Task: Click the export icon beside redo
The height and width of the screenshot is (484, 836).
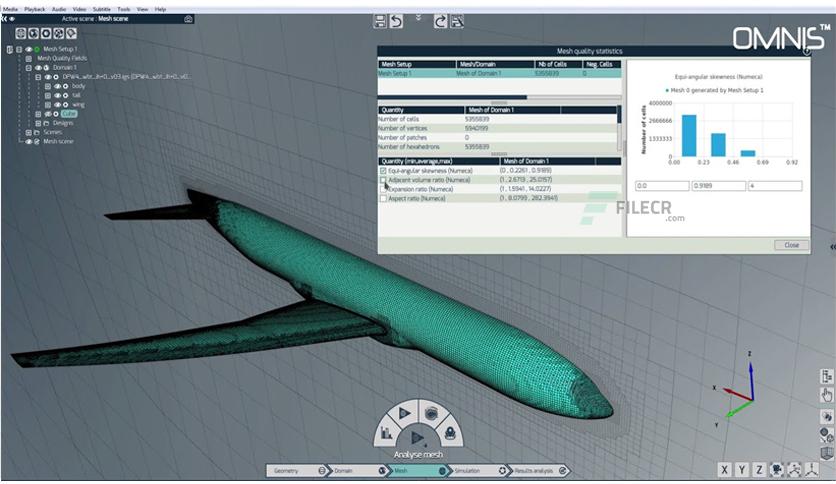Action: 457,21
